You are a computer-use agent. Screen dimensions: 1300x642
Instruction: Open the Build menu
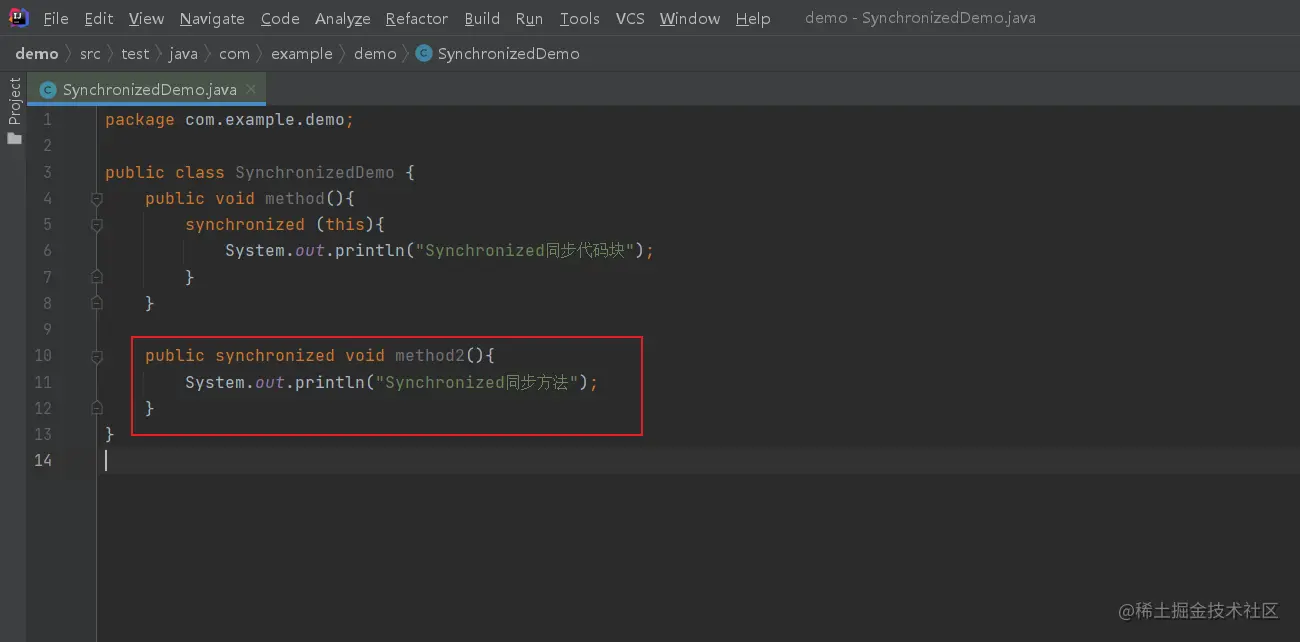pos(482,19)
